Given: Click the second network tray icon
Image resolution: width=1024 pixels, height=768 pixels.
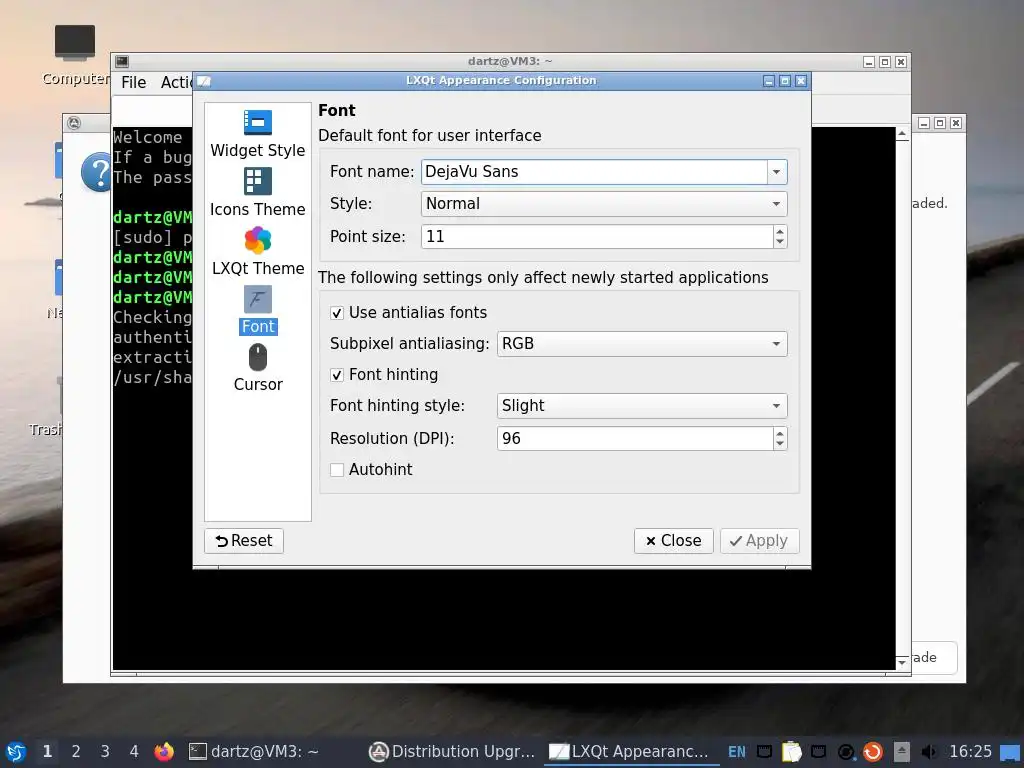Looking at the screenshot, I should click(818, 752).
